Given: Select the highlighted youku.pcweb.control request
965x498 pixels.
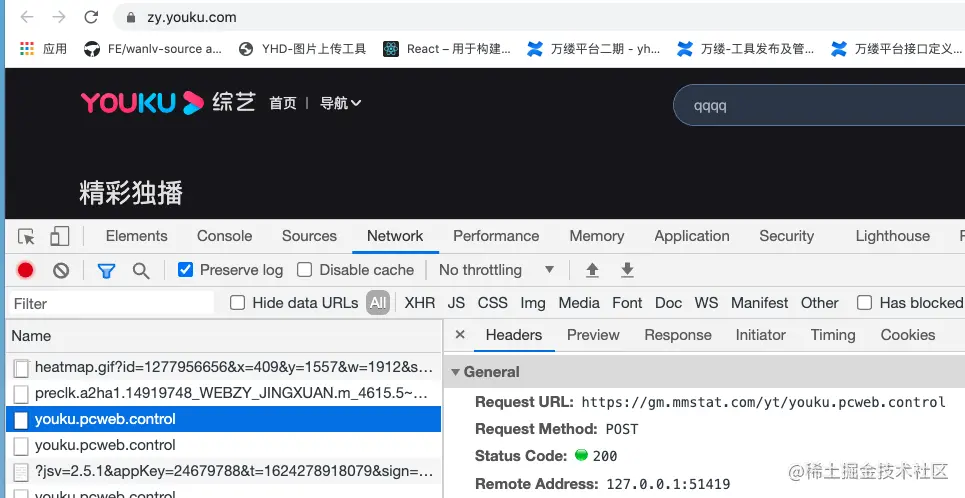Looking at the screenshot, I should 223,419.
